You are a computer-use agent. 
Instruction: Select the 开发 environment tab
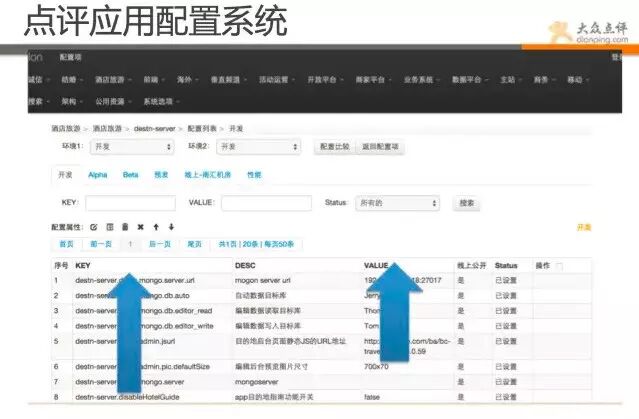65,175
